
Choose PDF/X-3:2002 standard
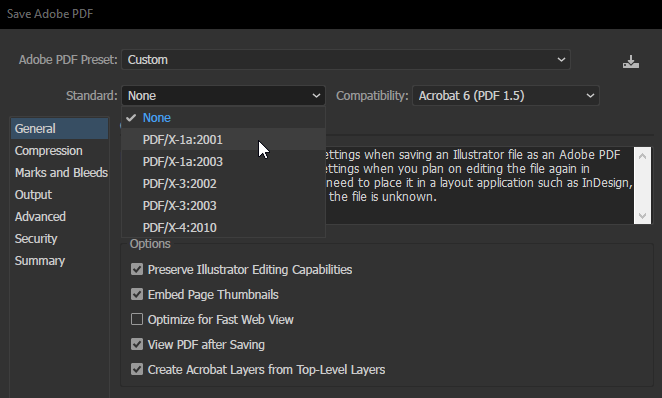(x=223, y=184)
